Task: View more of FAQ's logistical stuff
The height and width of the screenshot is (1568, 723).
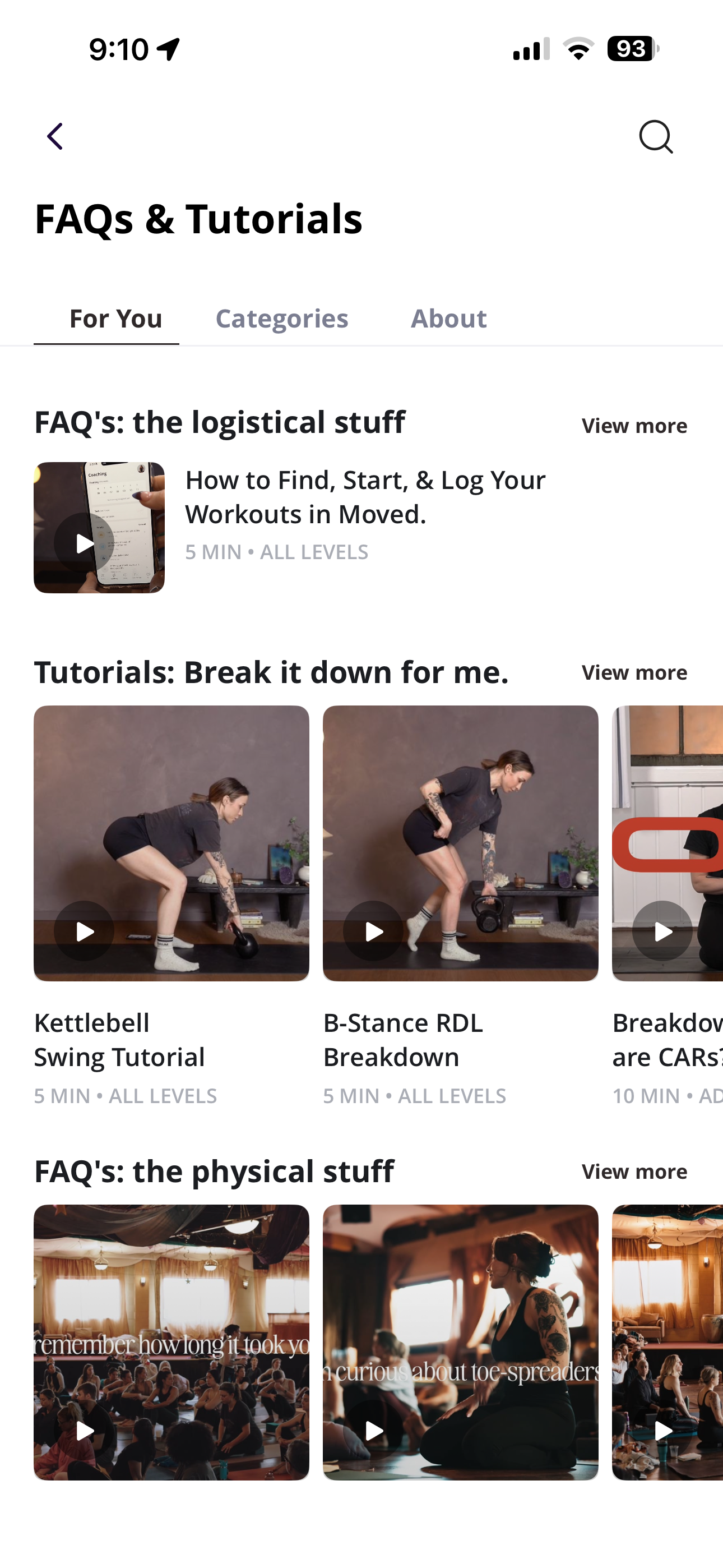Action: point(634,426)
